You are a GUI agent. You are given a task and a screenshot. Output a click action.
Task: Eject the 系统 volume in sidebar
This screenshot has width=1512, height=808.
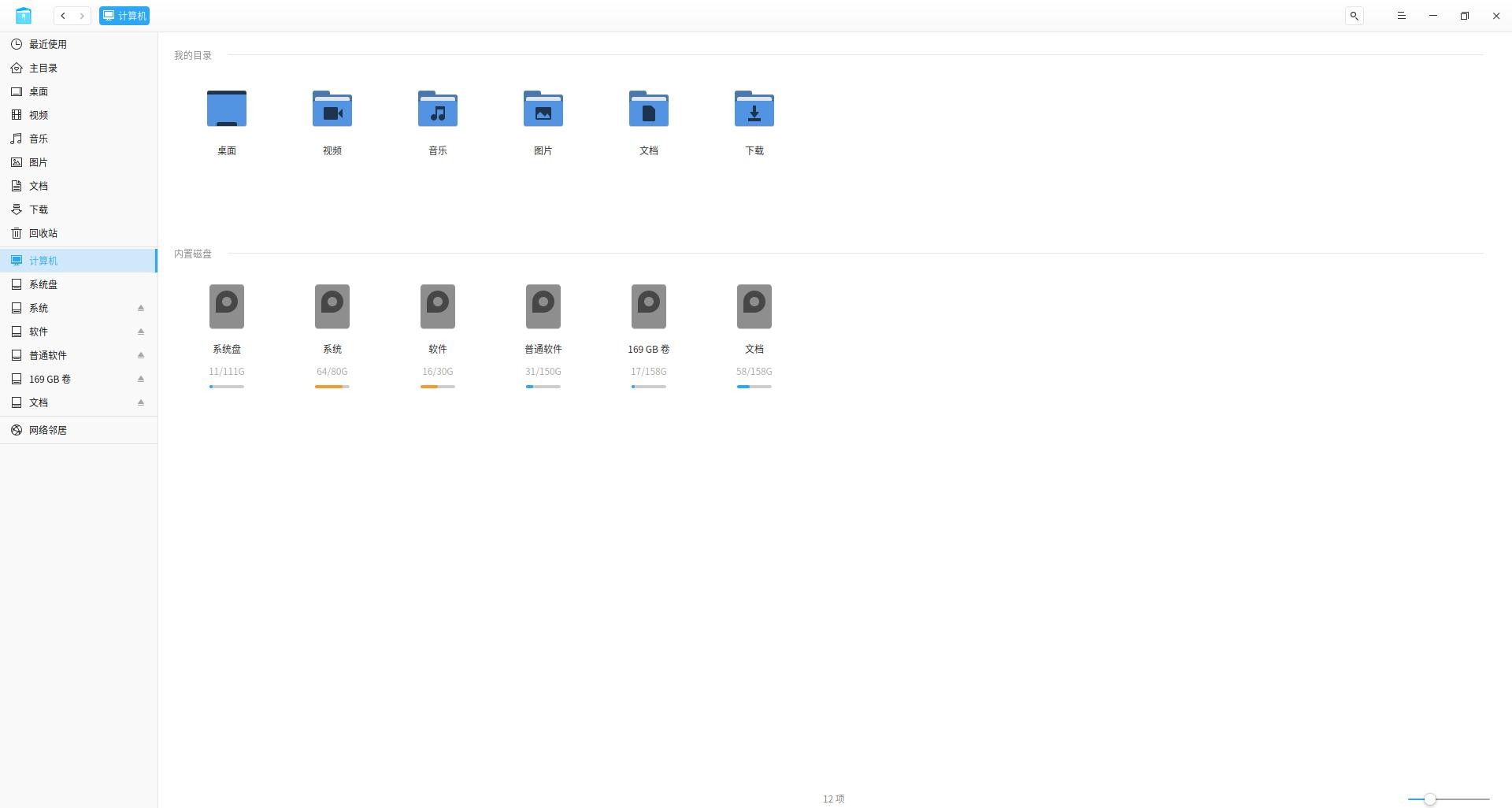point(141,308)
